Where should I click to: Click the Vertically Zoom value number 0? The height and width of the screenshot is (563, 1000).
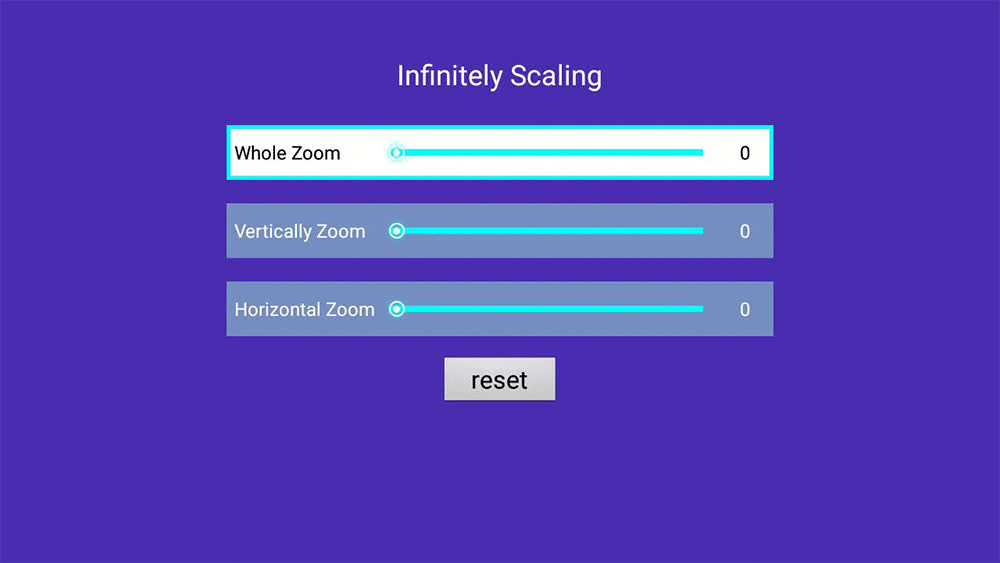[x=744, y=231]
